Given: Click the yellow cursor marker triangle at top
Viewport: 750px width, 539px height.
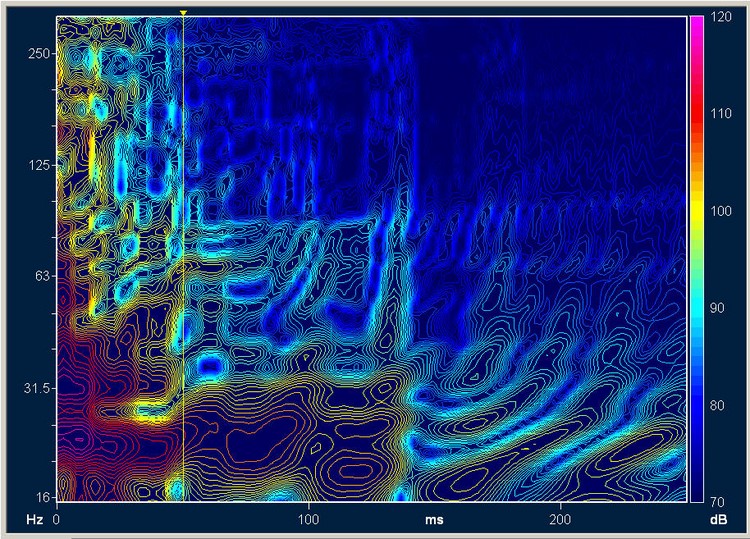Looking at the screenshot, I should (183, 13).
